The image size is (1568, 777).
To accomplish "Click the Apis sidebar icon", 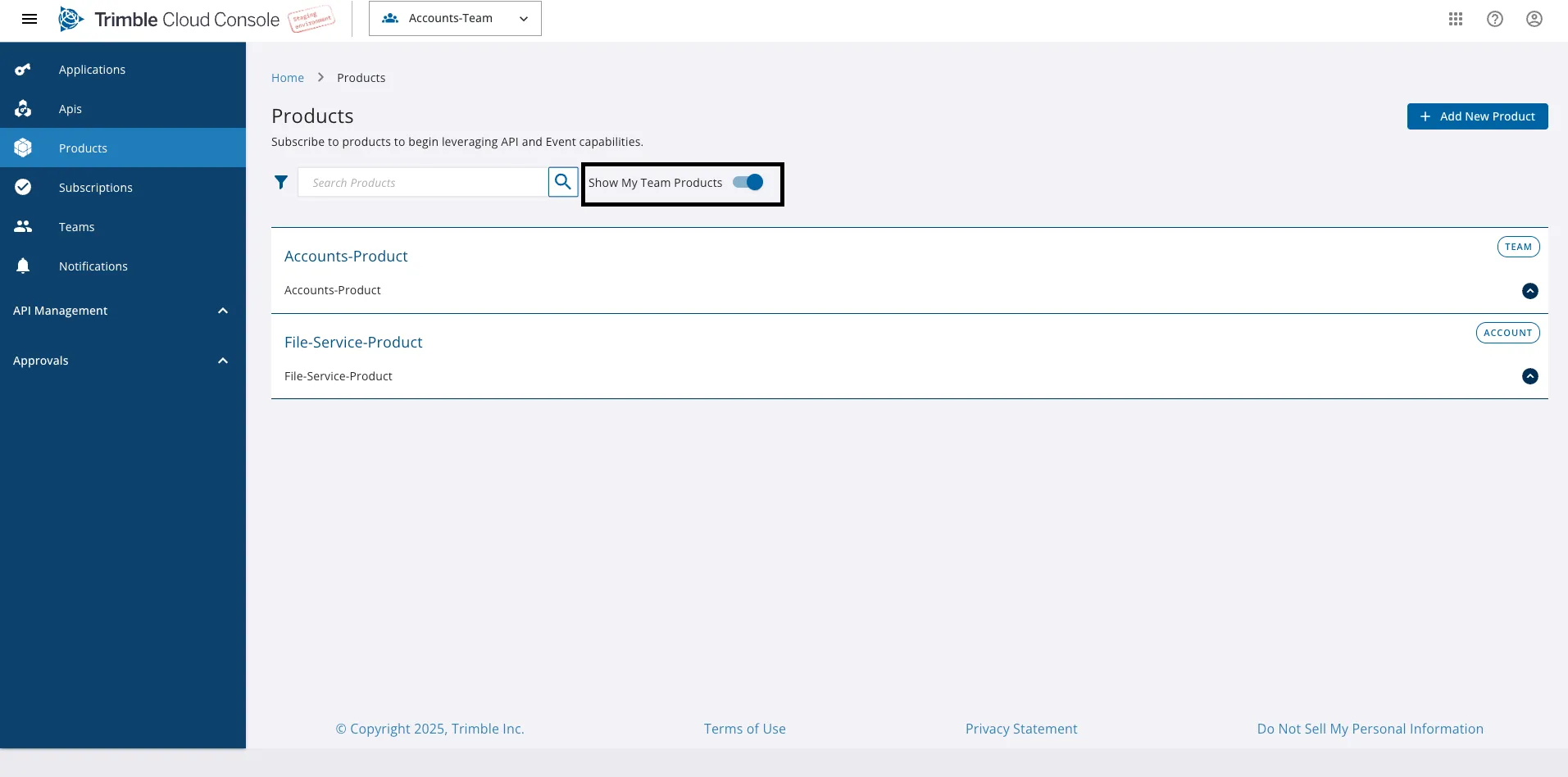I will point(23,109).
